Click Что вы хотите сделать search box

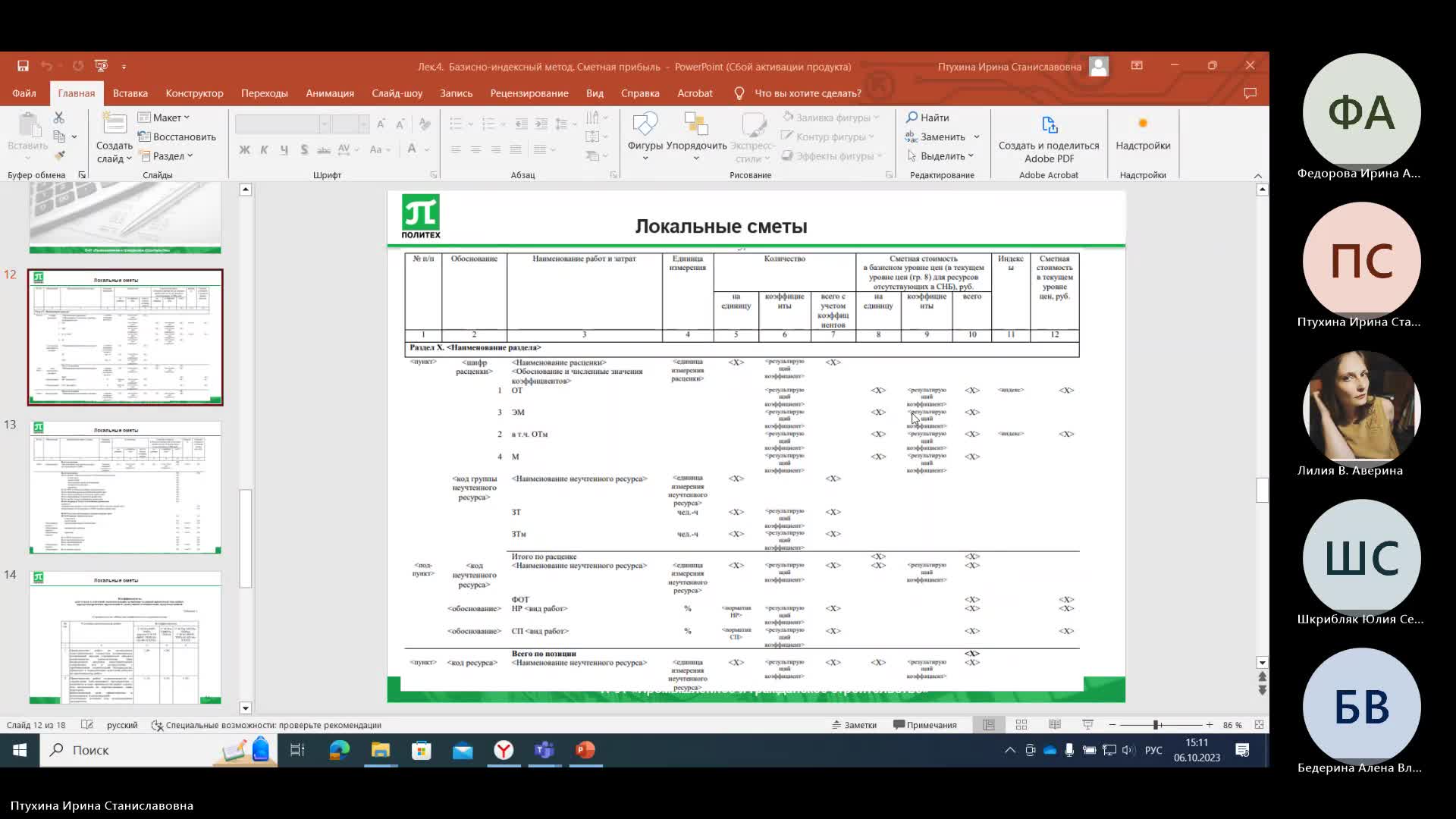pyautogui.click(x=808, y=93)
